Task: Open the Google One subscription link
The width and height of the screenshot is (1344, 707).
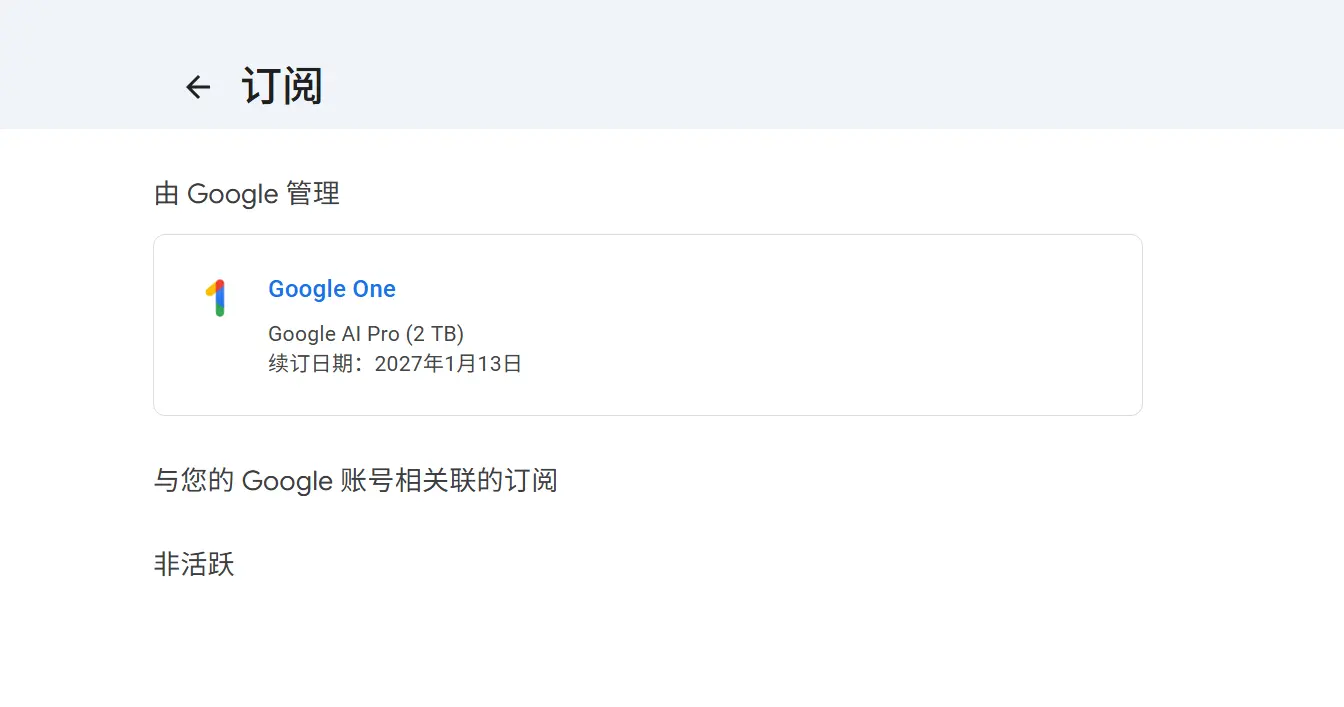Action: (x=332, y=289)
